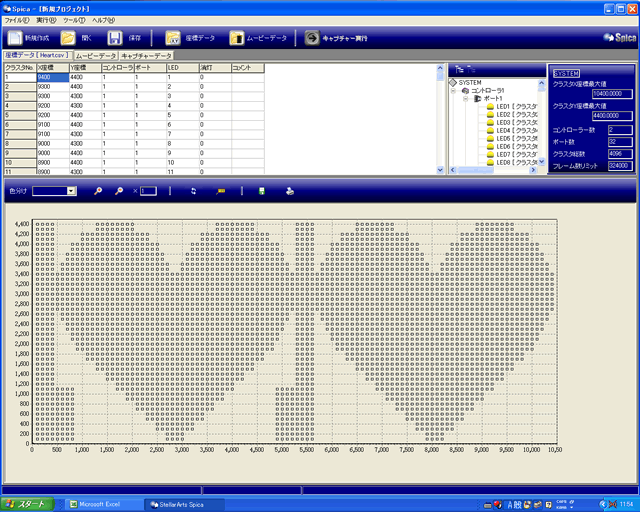Viewport: 640px width, 512px height.
Task: Click the zoom multiplier input field
Action: (148, 190)
